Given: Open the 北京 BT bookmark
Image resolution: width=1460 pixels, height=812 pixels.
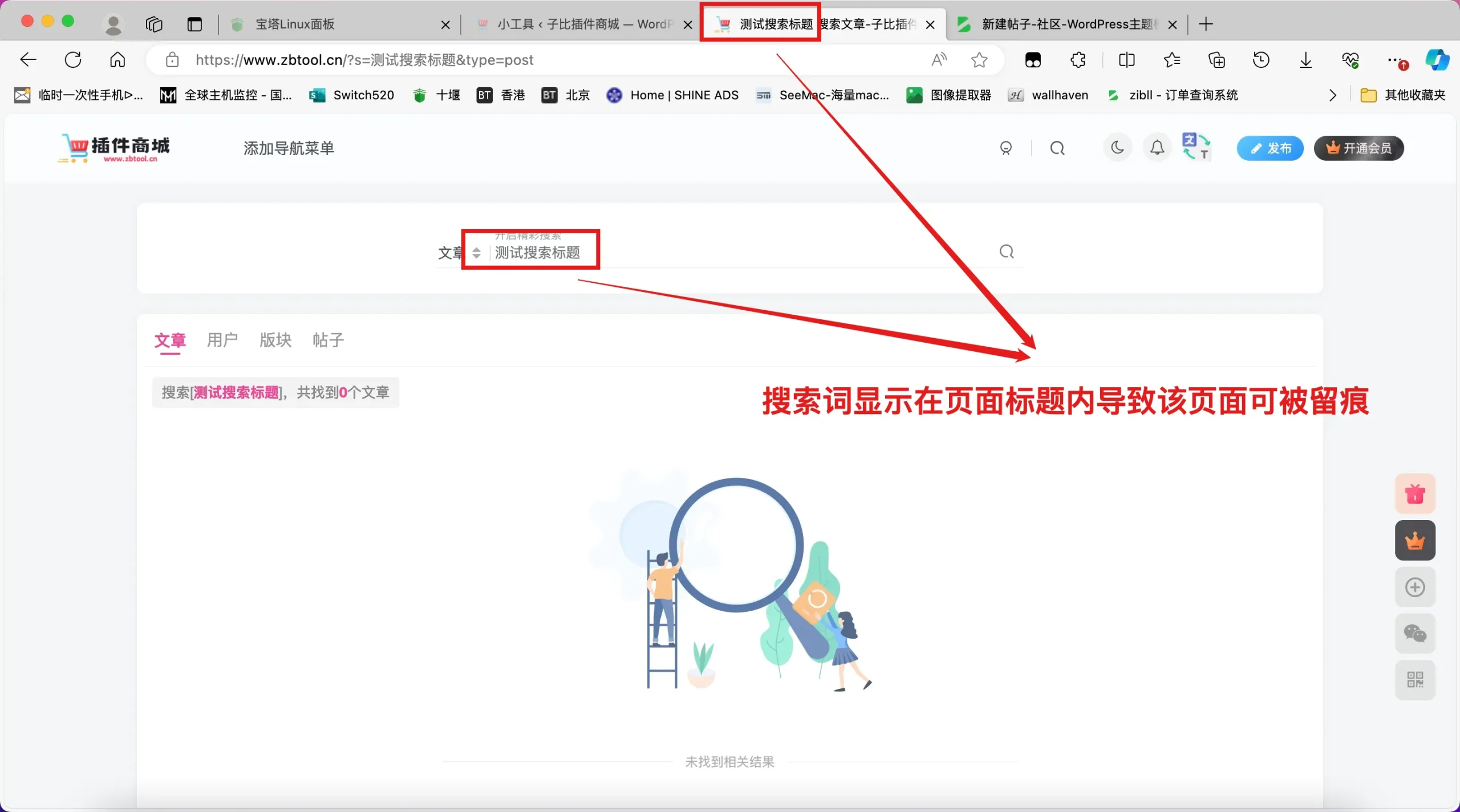Looking at the screenshot, I should [566, 95].
